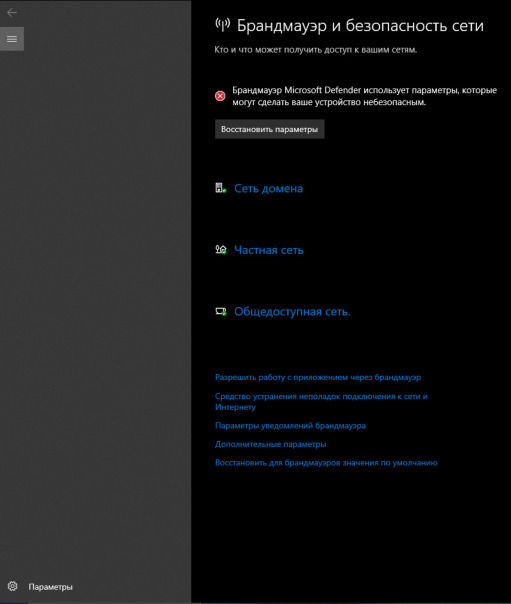Click the red error warning icon
Image resolution: width=511 pixels, height=604 pixels.
pyautogui.click(x=220, y=96)
